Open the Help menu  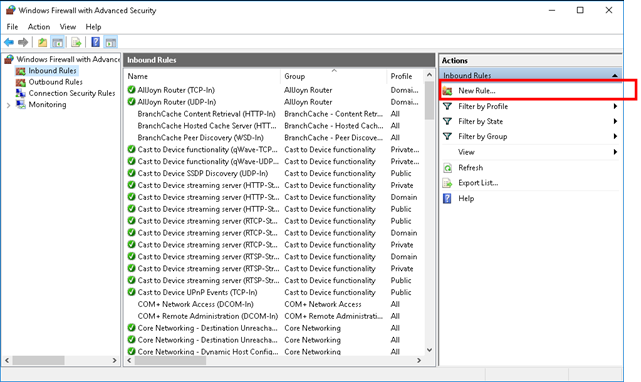pos(93,27)
